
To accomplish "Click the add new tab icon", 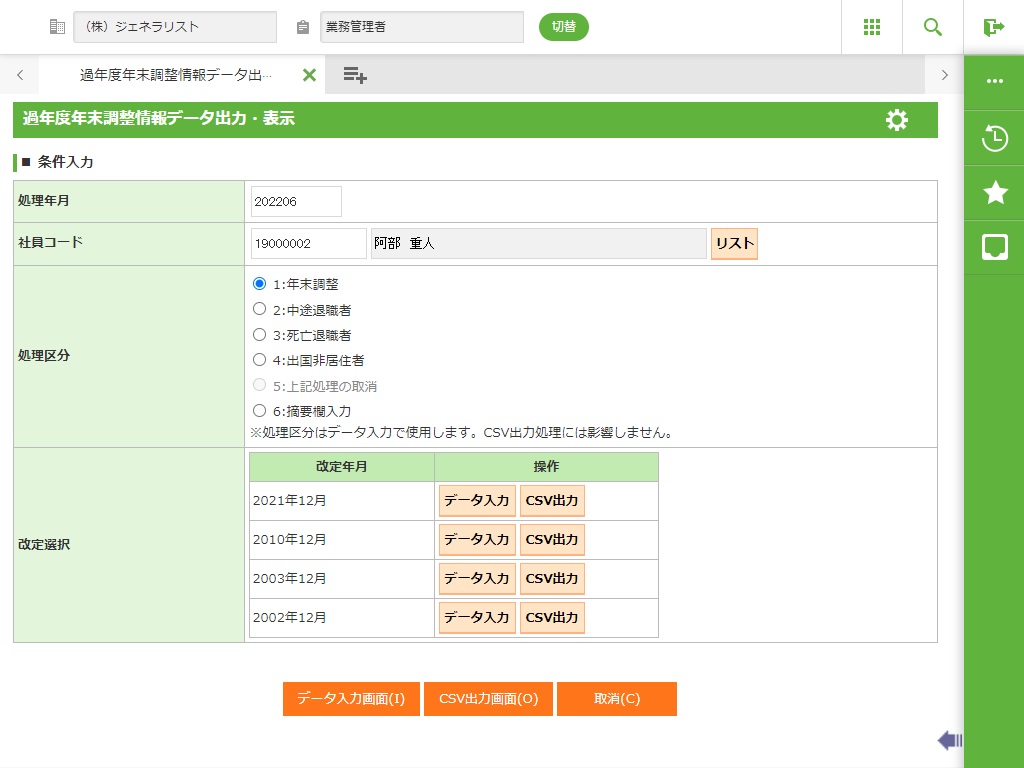I will 355,75.
